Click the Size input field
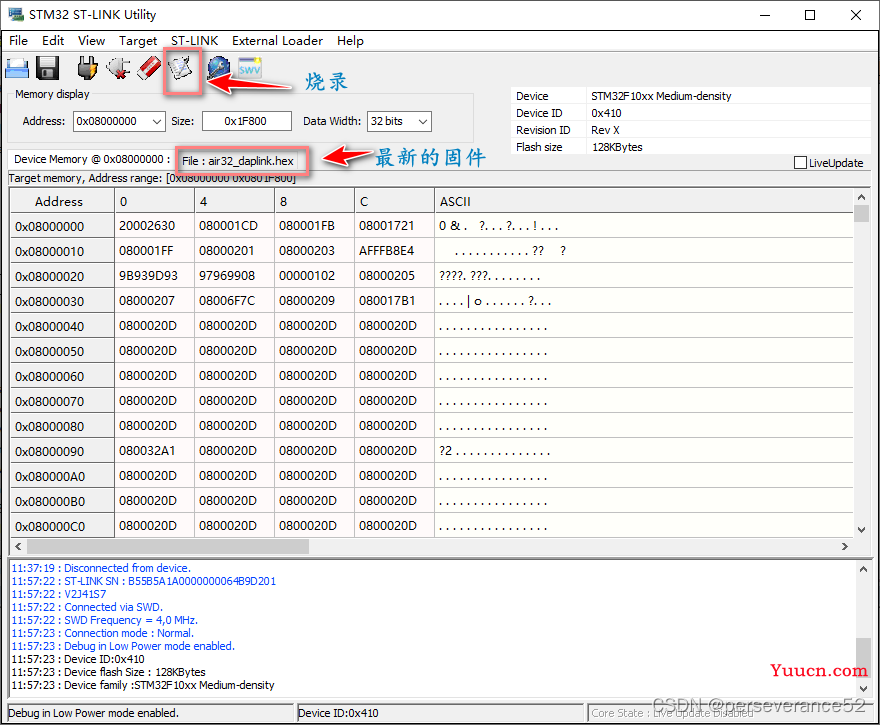 click(x=246, y=121)
